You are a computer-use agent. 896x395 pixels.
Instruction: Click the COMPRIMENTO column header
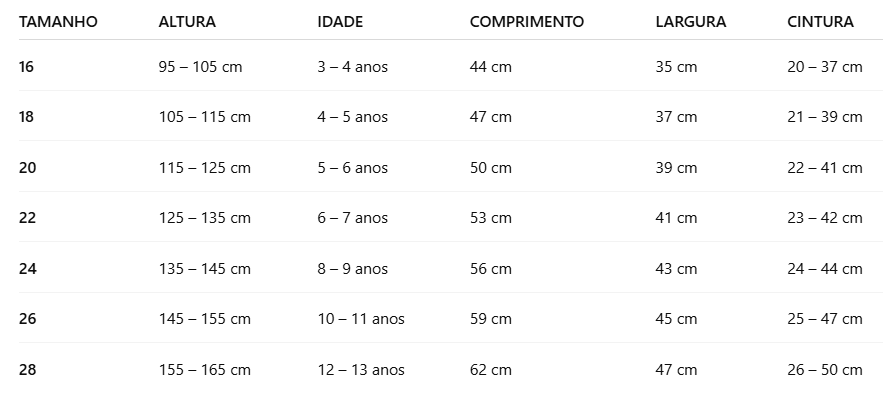click(x=526, y=22)
